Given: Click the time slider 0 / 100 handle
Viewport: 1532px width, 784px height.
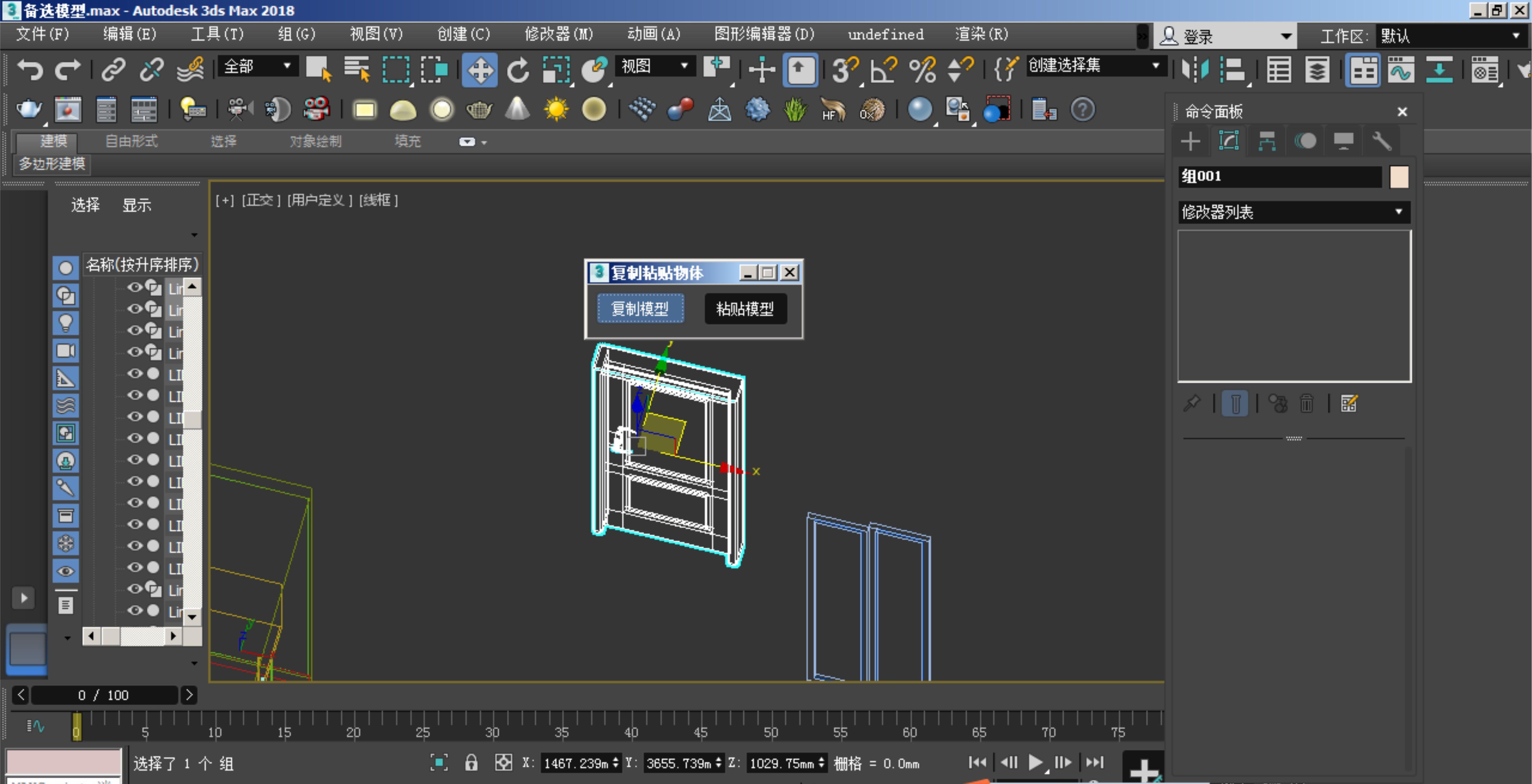Looking at the screenshot, I should click(x=104, y=695).
